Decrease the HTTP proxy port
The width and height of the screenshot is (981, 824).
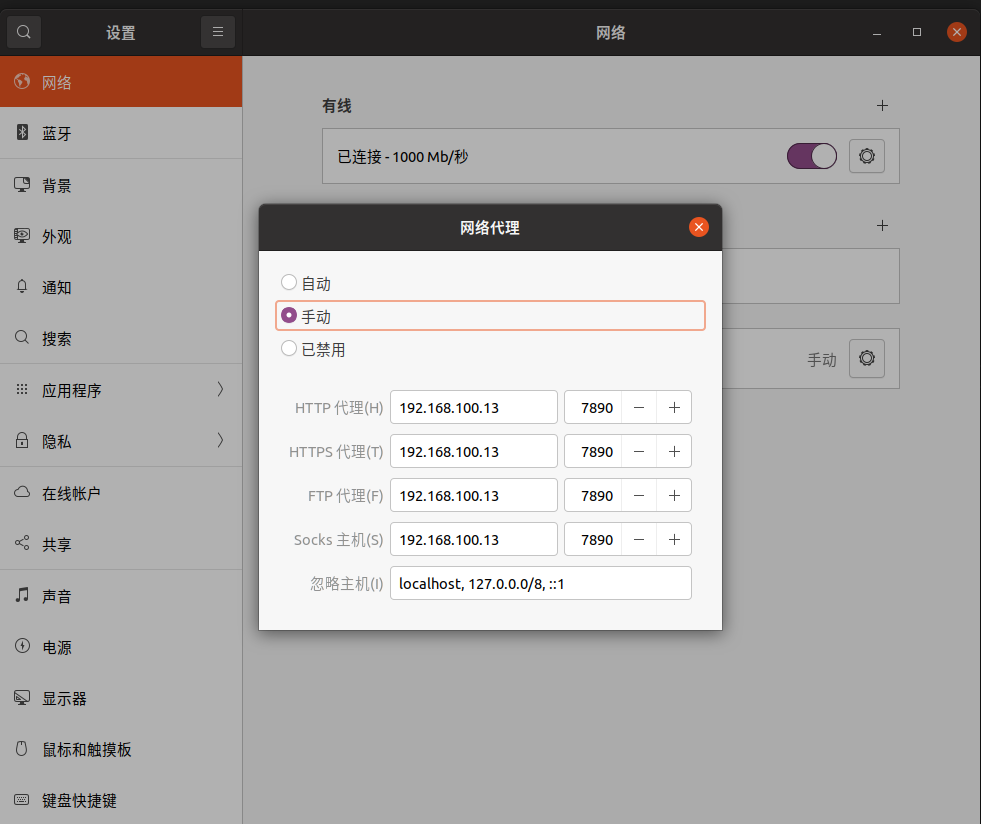(639, 407)
